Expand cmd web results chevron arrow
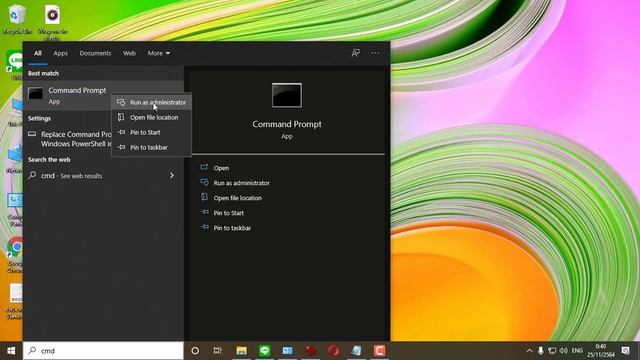The height and width of the screenshot is (360, 640). click(172, 176)
